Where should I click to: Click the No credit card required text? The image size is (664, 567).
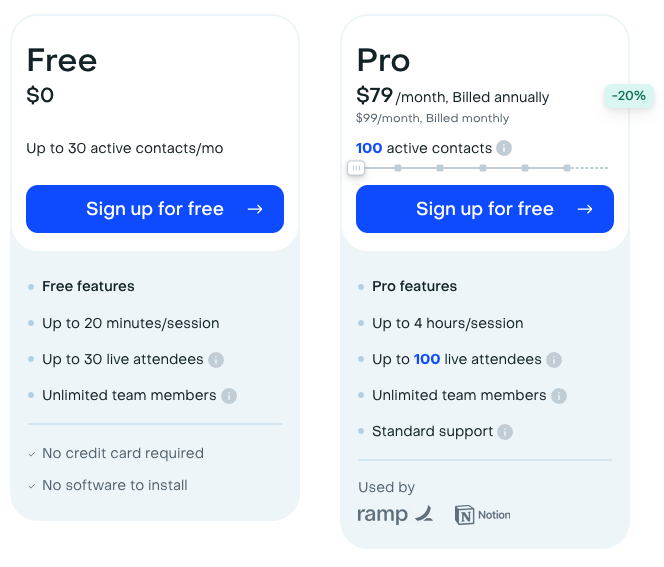(123, 453)
